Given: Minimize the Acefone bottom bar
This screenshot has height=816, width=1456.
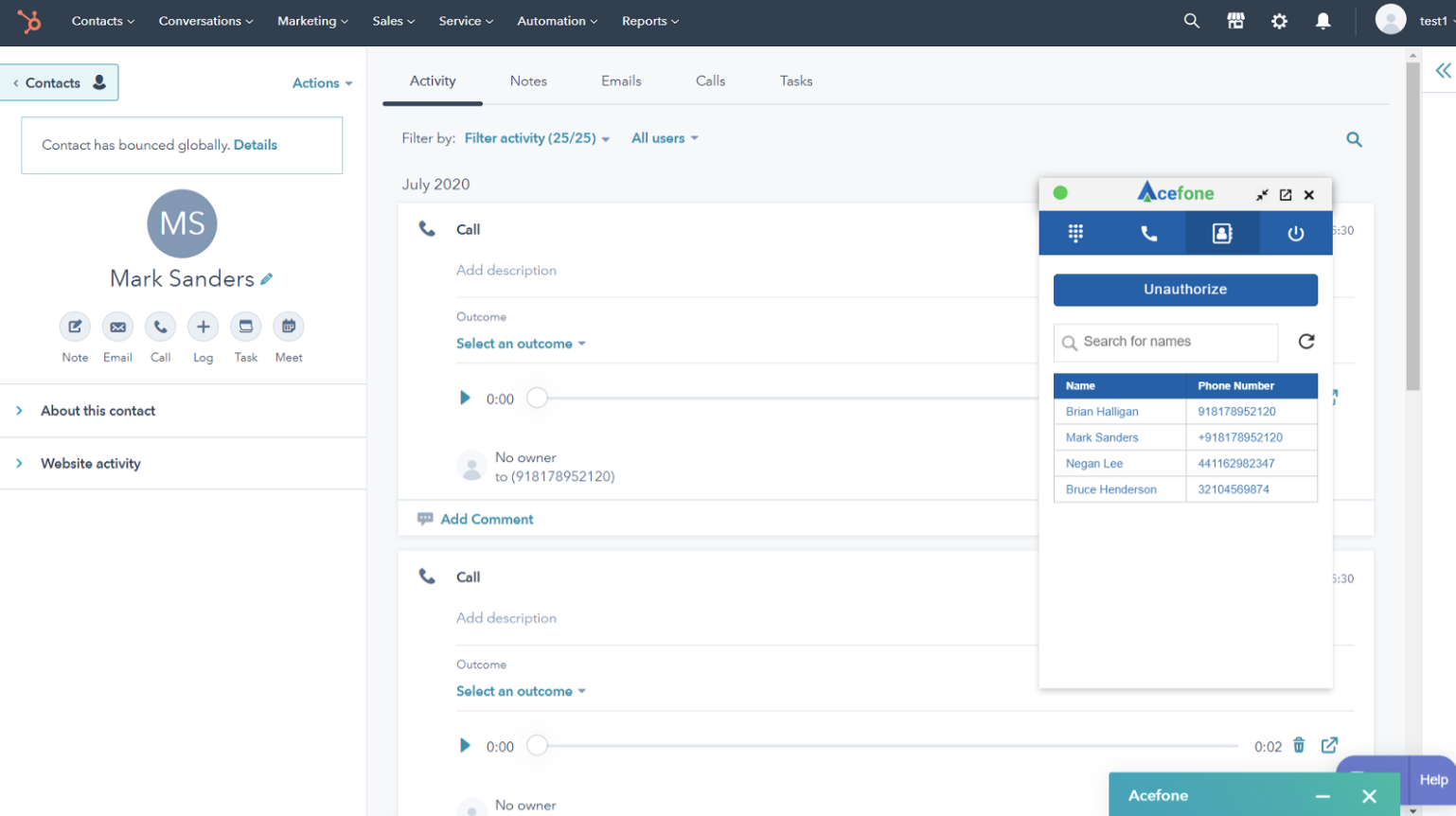Looking at the screenshot, I should (x=1323, y=796).
